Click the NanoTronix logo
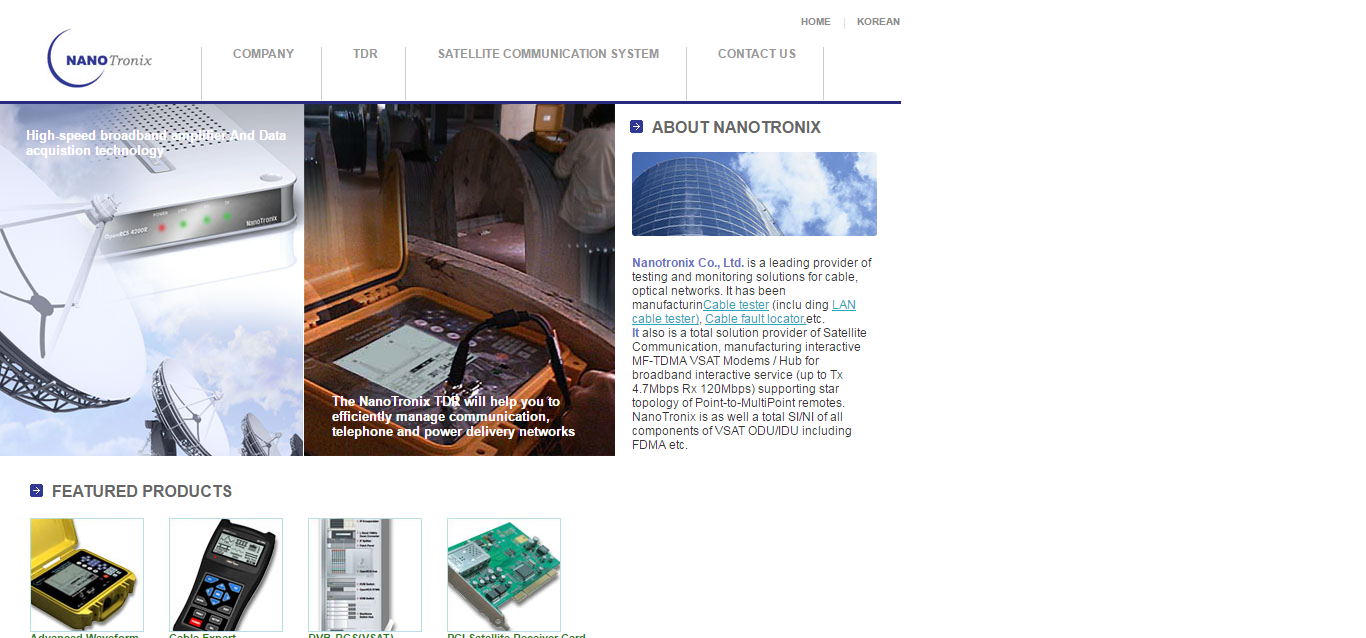The height and width of the screenshot is (638, 1366). click(100, 59)
